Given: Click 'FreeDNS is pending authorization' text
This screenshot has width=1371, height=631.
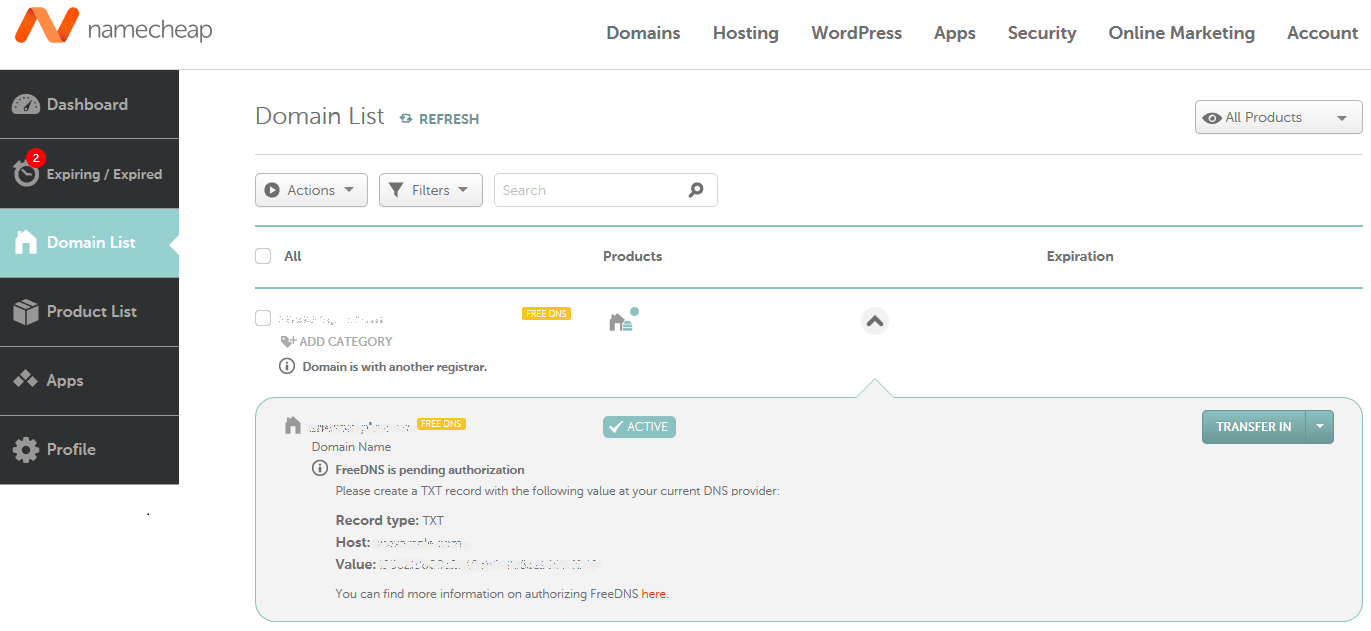Looking at the screenshot, I should 430,469.
